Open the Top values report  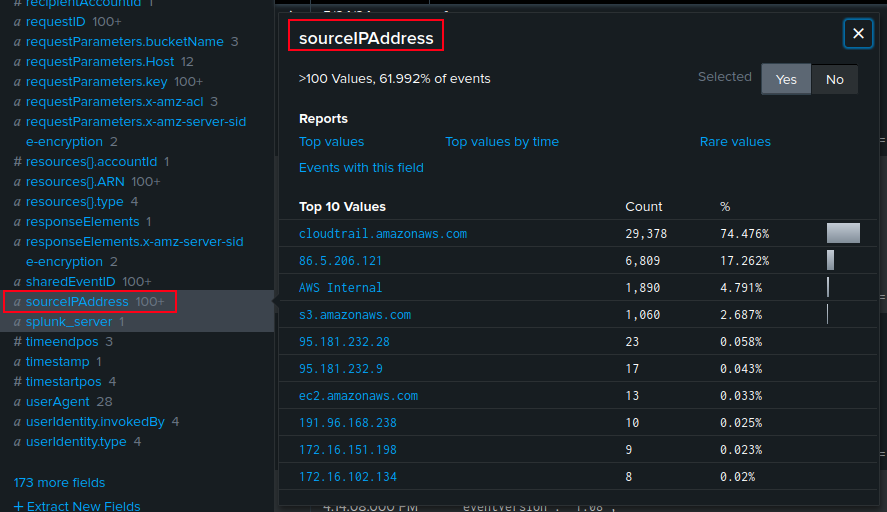[x=331, y=142]
